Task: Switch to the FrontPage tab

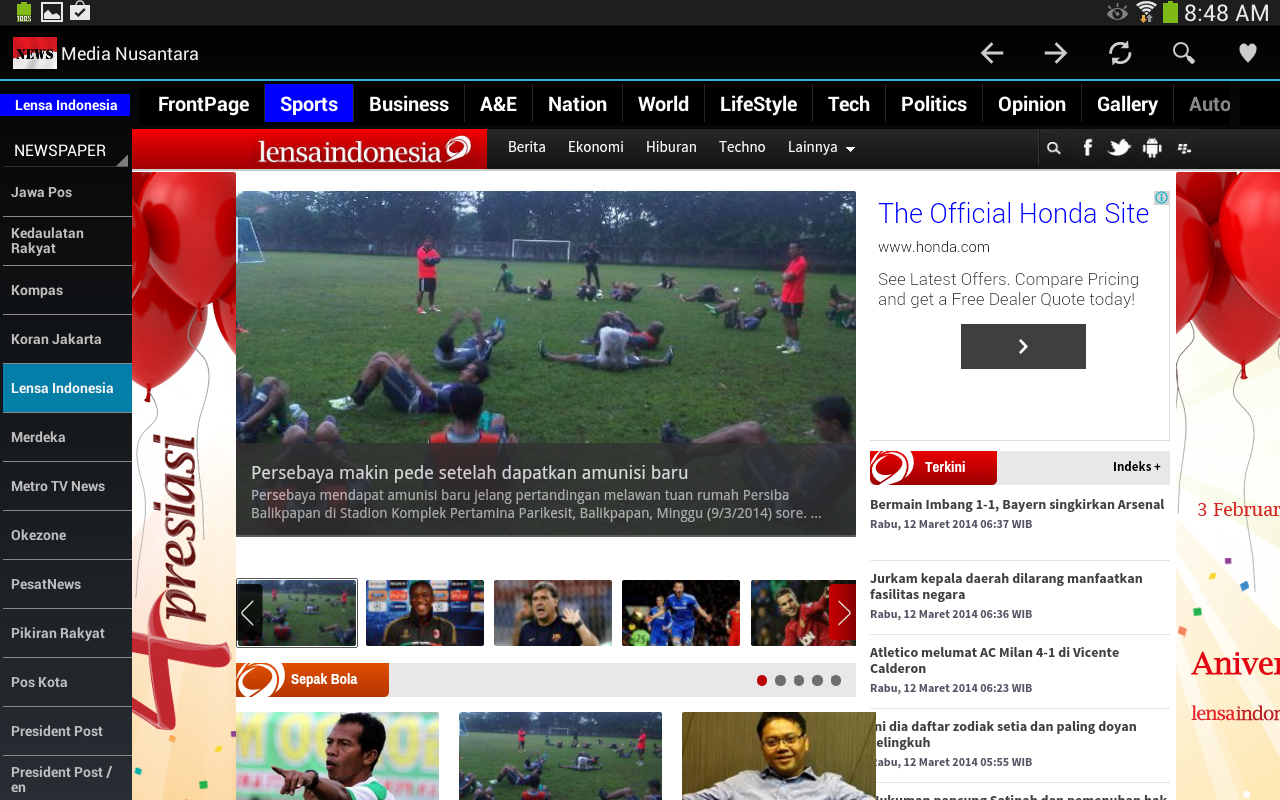Action: click(x=203, y=104)
